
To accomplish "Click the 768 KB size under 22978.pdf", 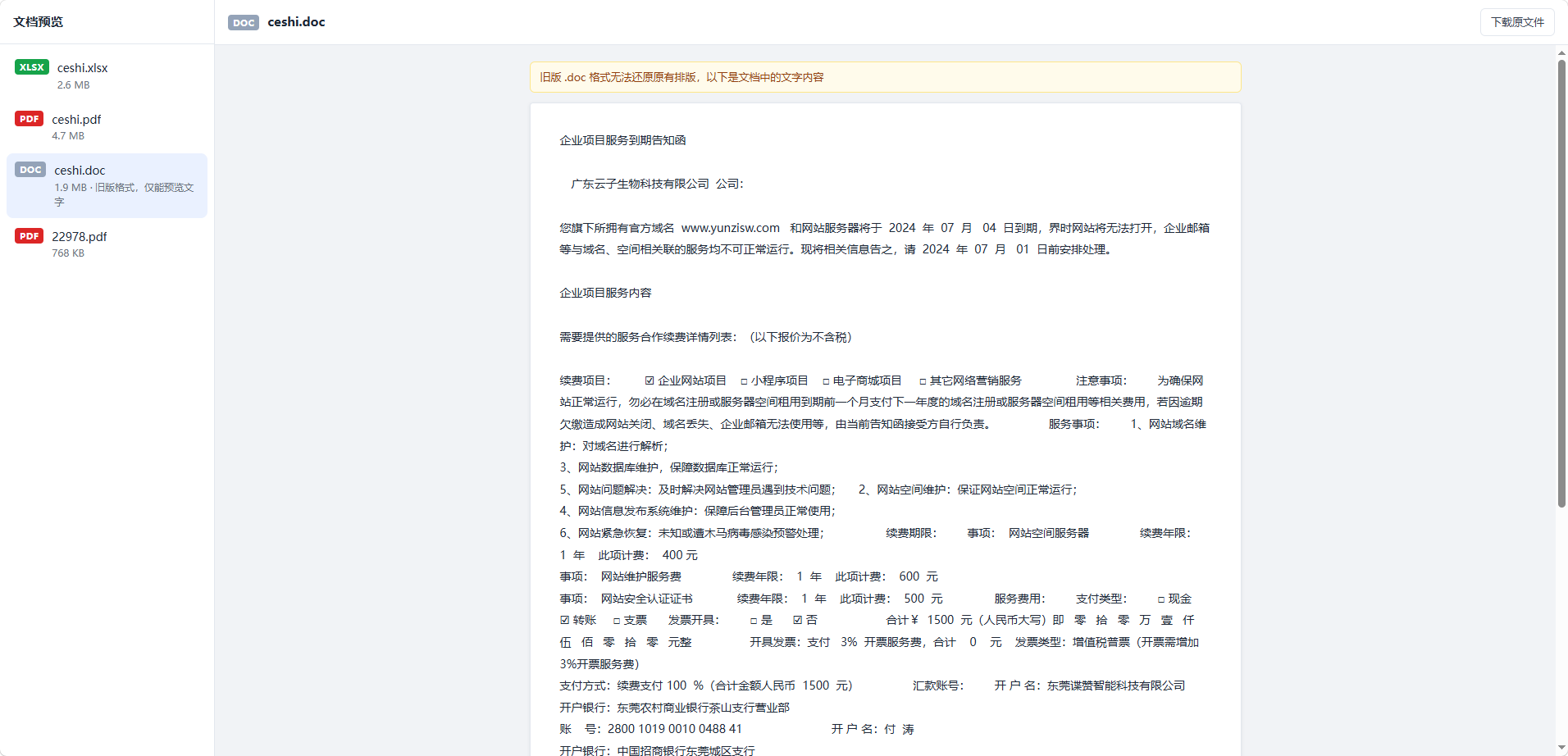I will click(x=68, y=253).
